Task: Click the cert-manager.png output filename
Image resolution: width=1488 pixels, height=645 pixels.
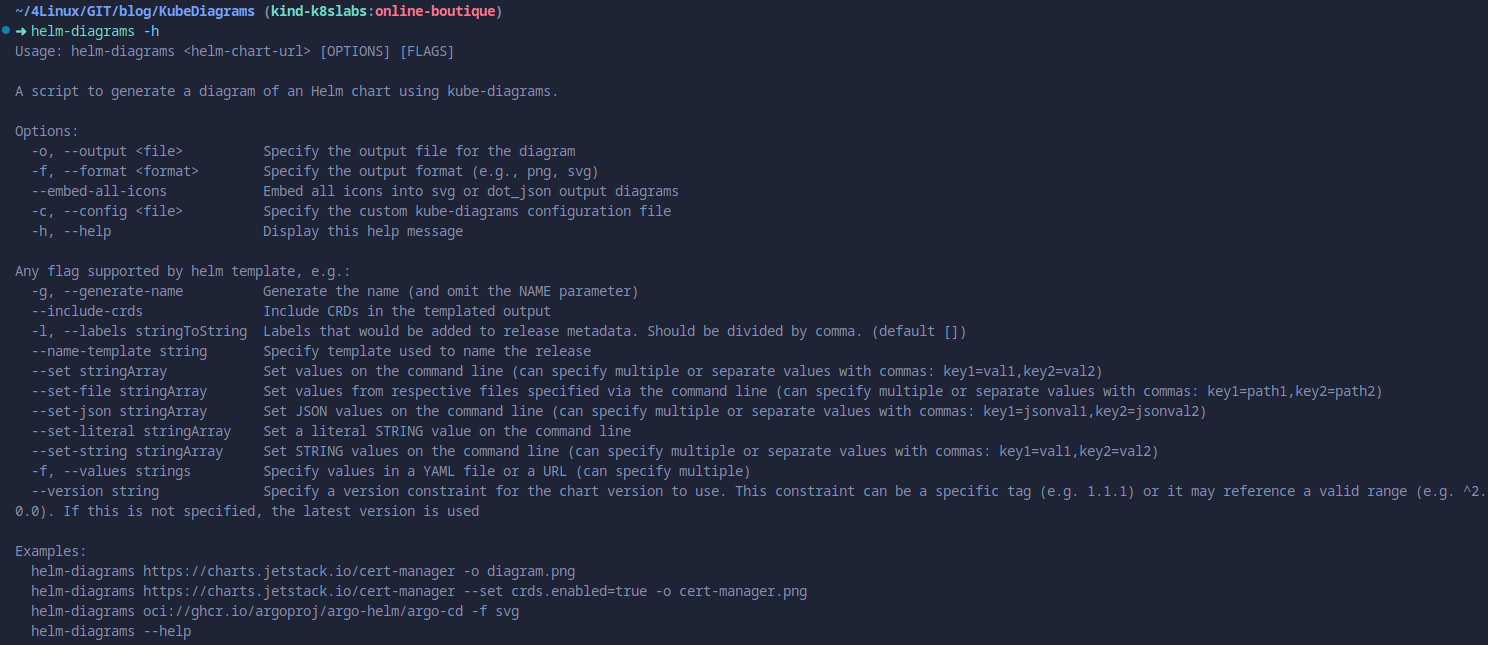Action: [x=743, y=591]
